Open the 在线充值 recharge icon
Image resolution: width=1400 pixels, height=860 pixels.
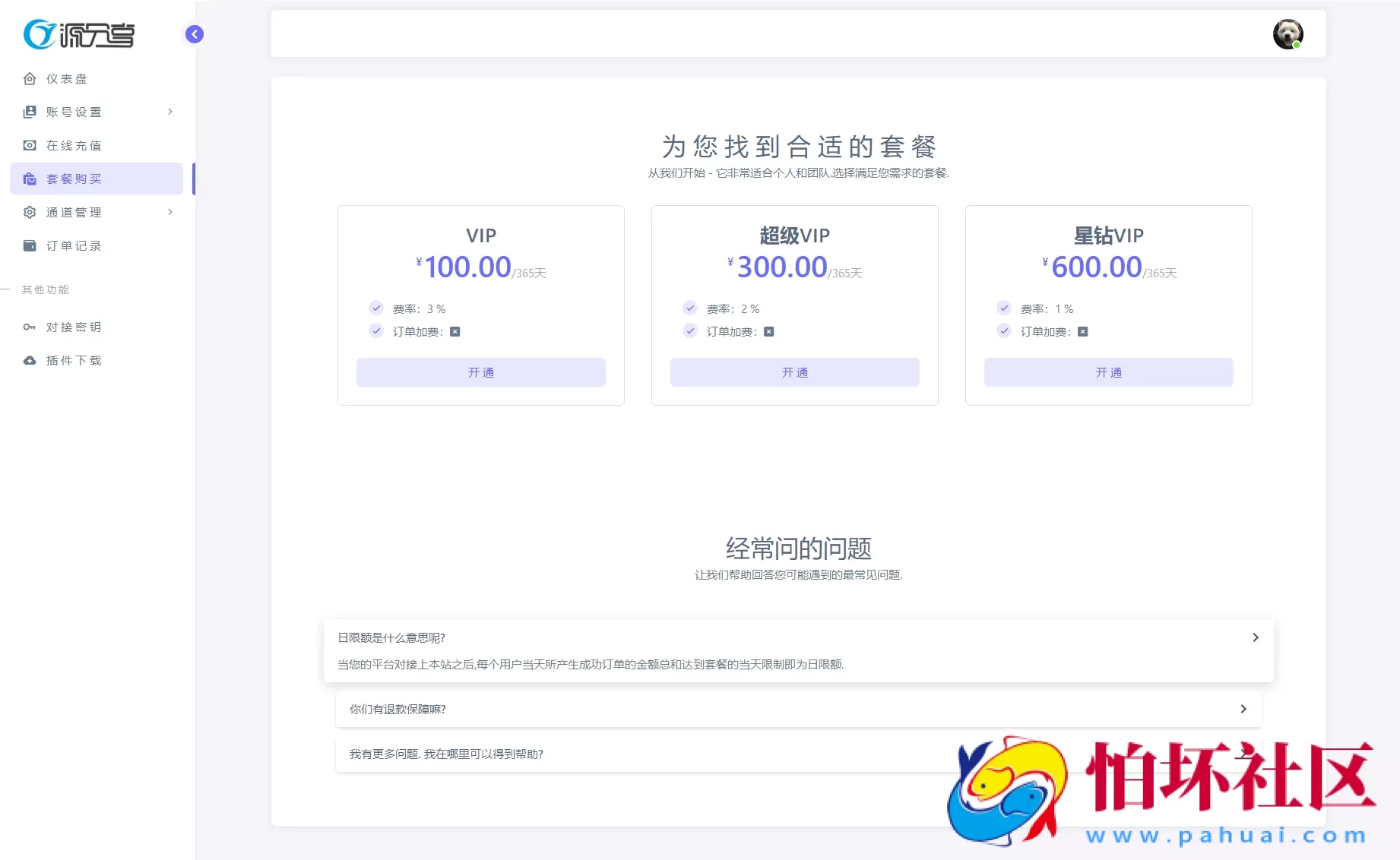click(x=29, y=145)
